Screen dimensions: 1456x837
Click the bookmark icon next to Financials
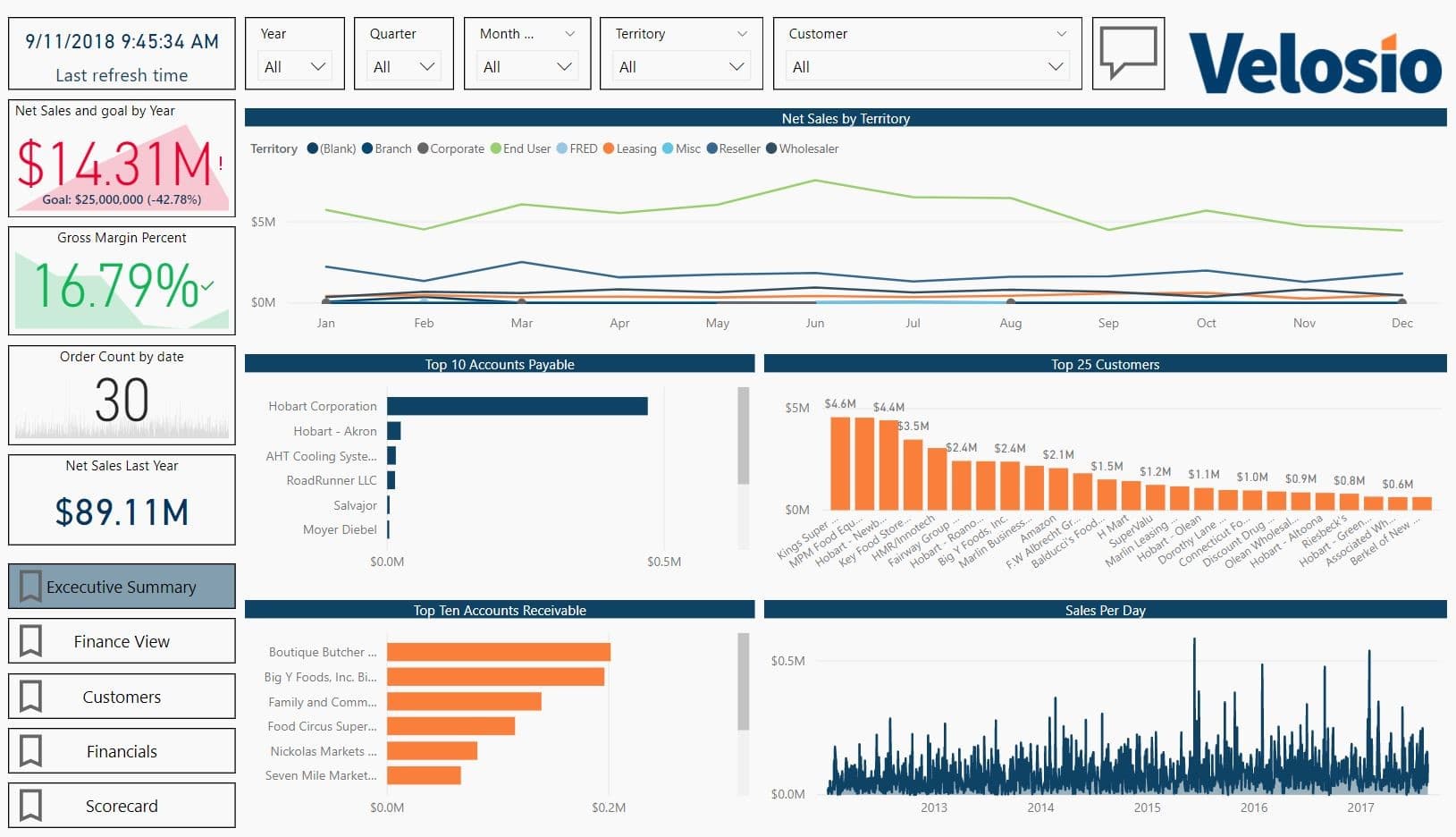(29, 750)
